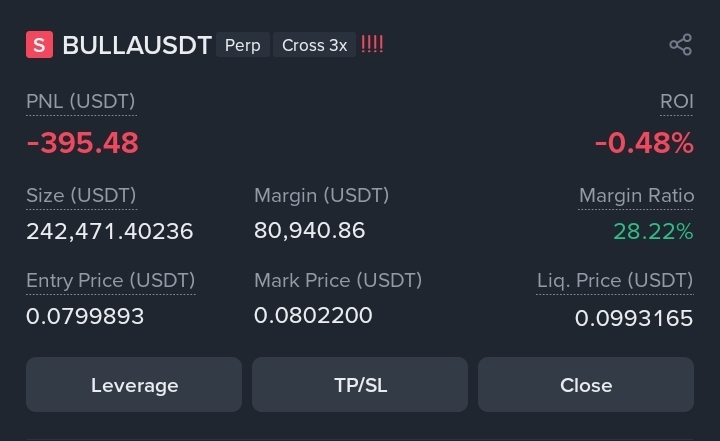720x441 pixels.
Task: Open TP/SL settings
Action: (360, 384)
